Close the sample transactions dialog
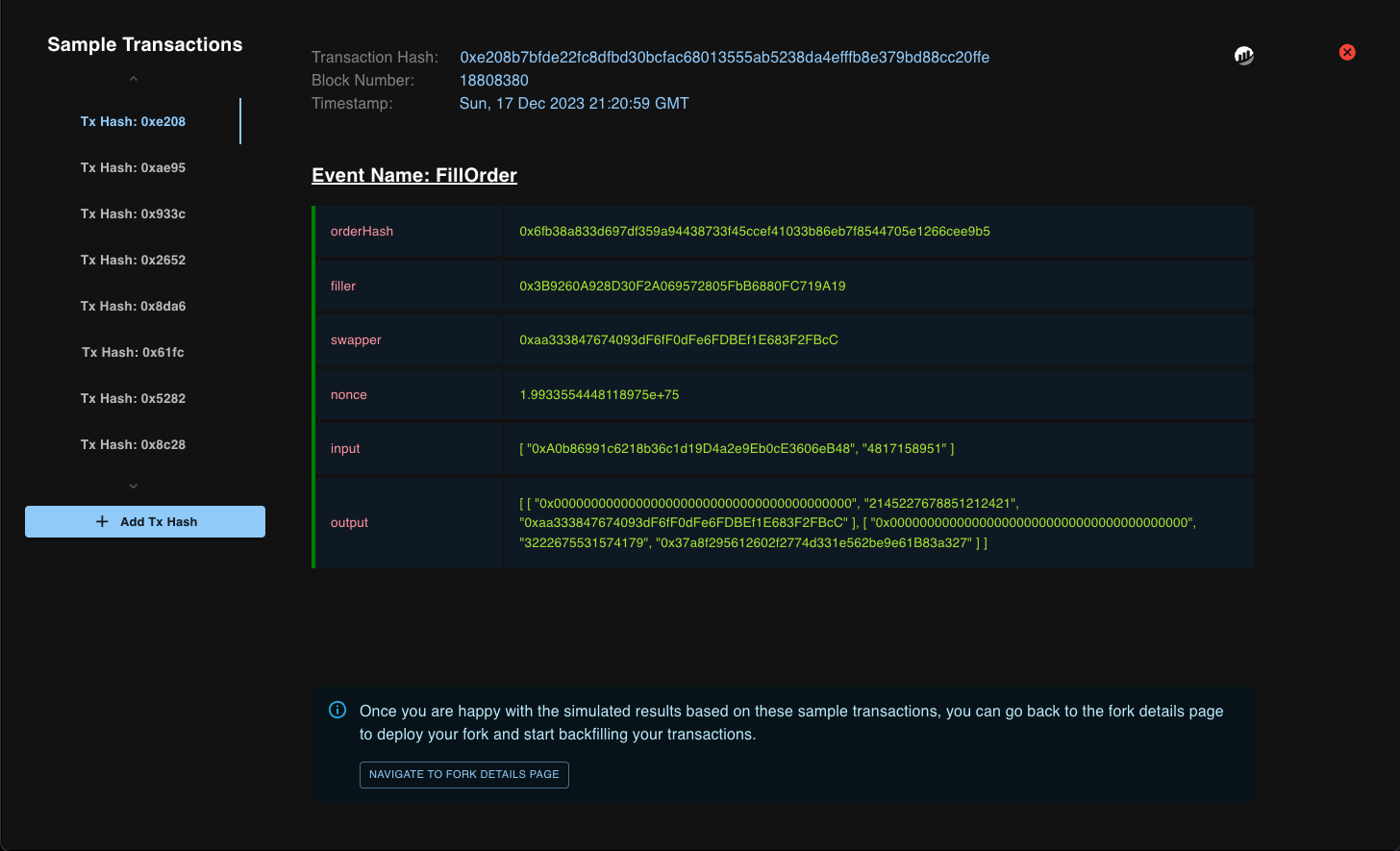The width and height of the screenshot is (1400, 851). tap(1347, 52)
